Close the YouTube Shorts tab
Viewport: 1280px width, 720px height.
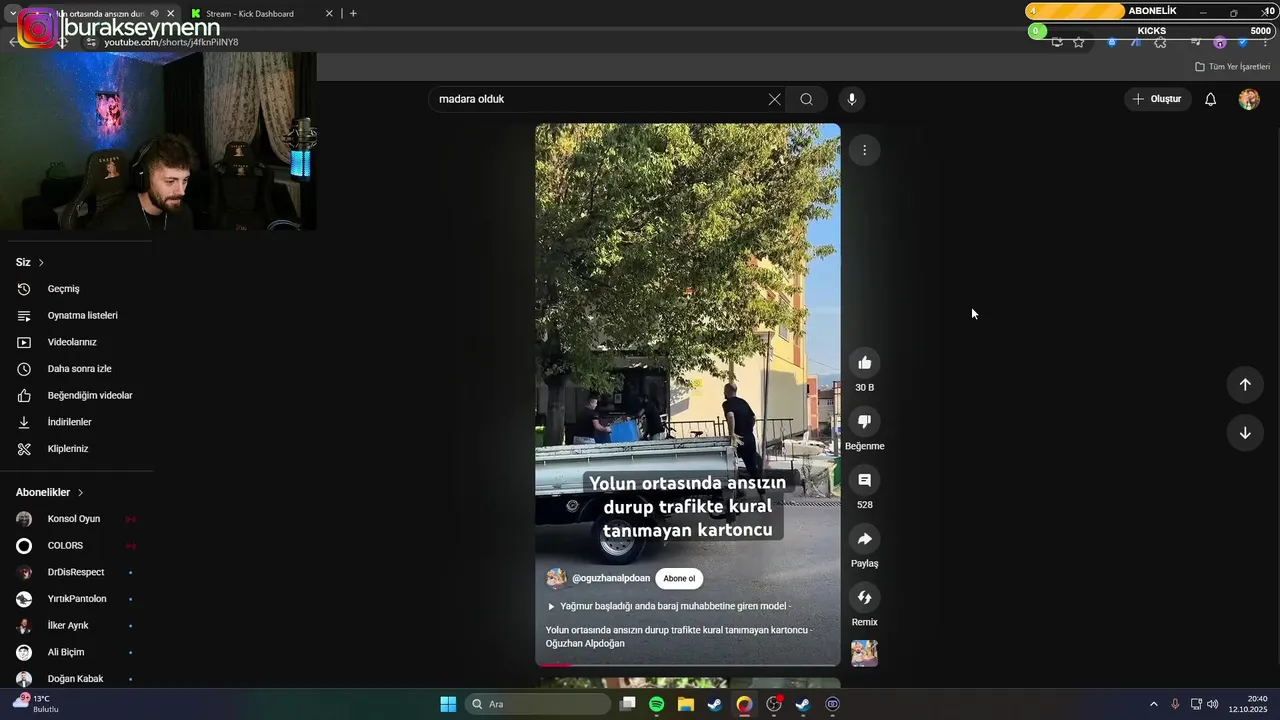171,13
